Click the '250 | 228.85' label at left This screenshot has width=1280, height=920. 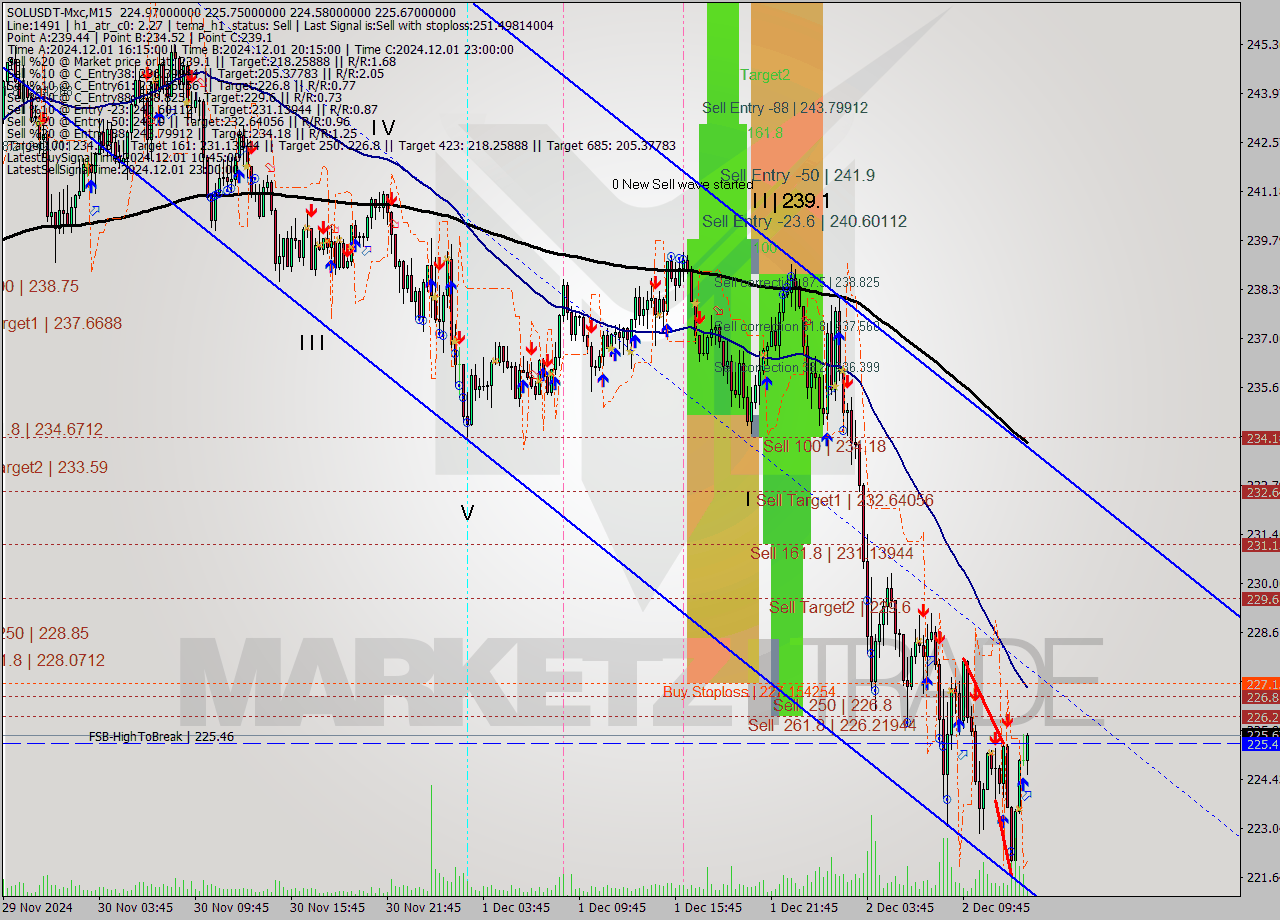coord(45,633)
